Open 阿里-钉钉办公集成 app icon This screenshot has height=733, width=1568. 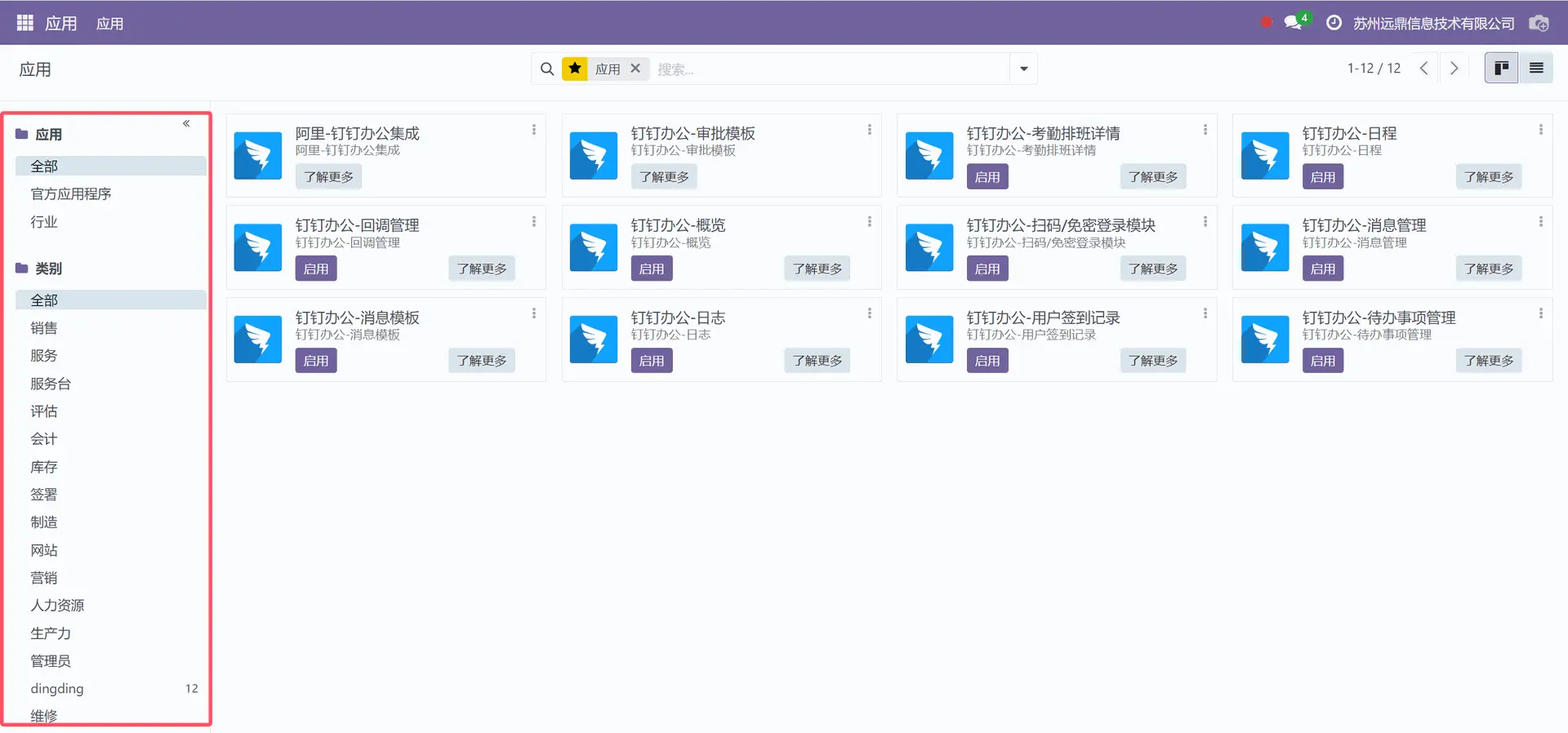click(x=258, y=156)
